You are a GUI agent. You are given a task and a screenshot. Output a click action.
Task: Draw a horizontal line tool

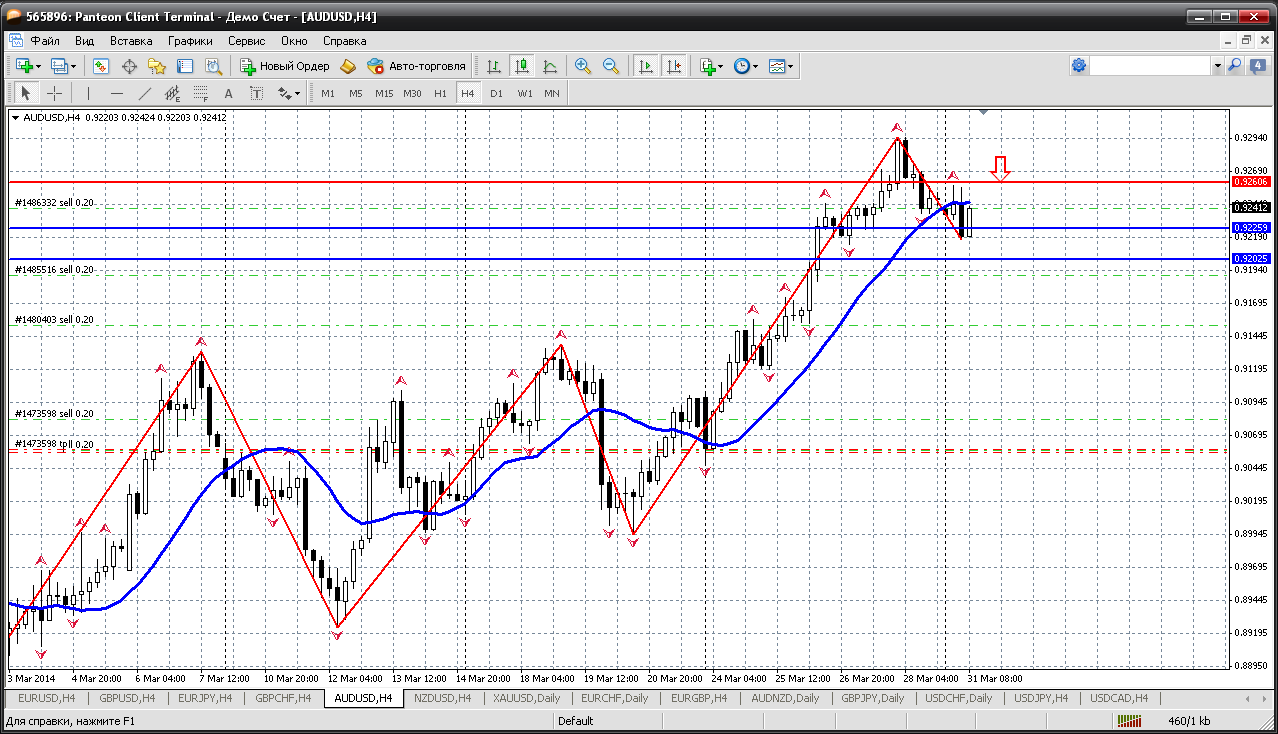click(117, 93)
